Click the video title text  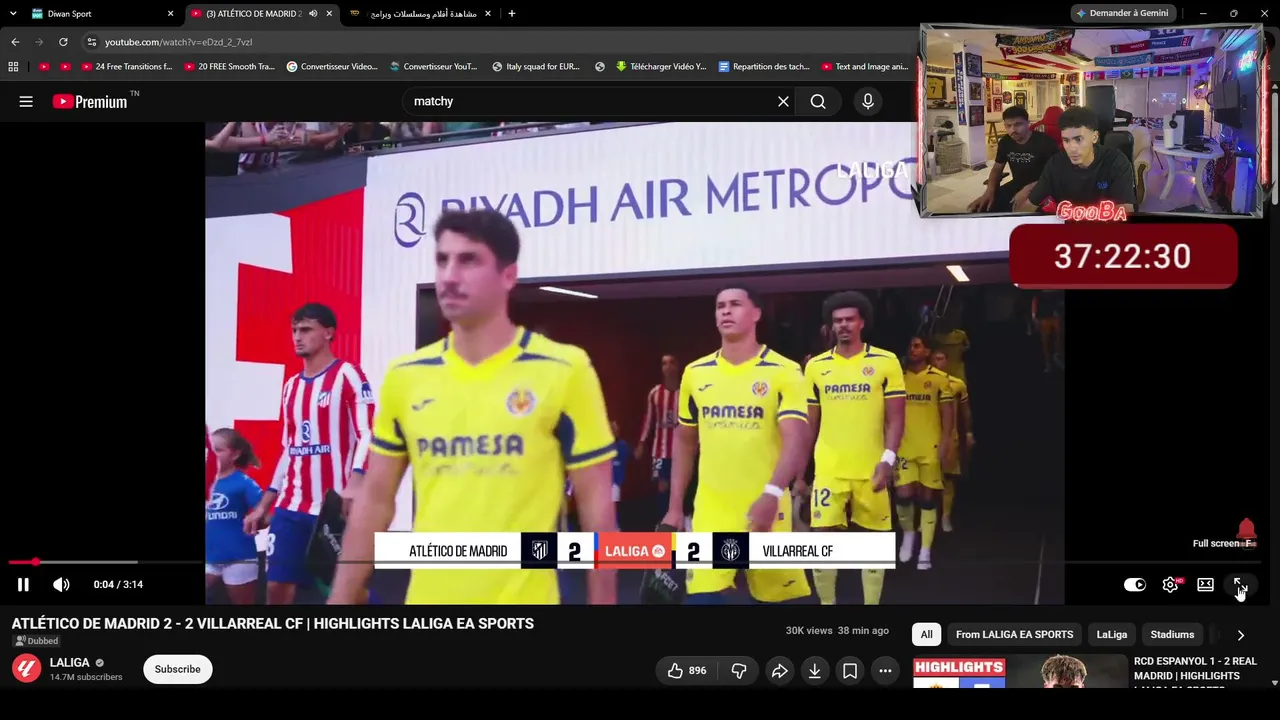tap(273, 624)
